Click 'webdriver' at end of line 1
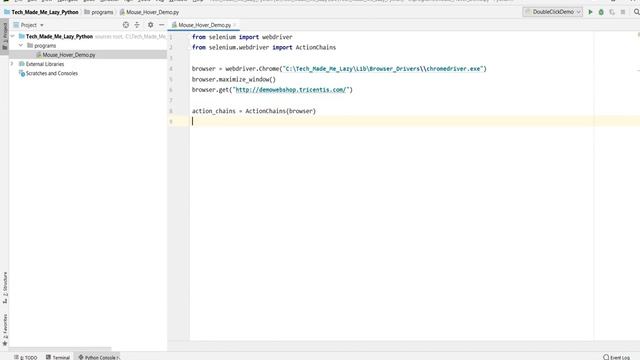 click(277, 37)
